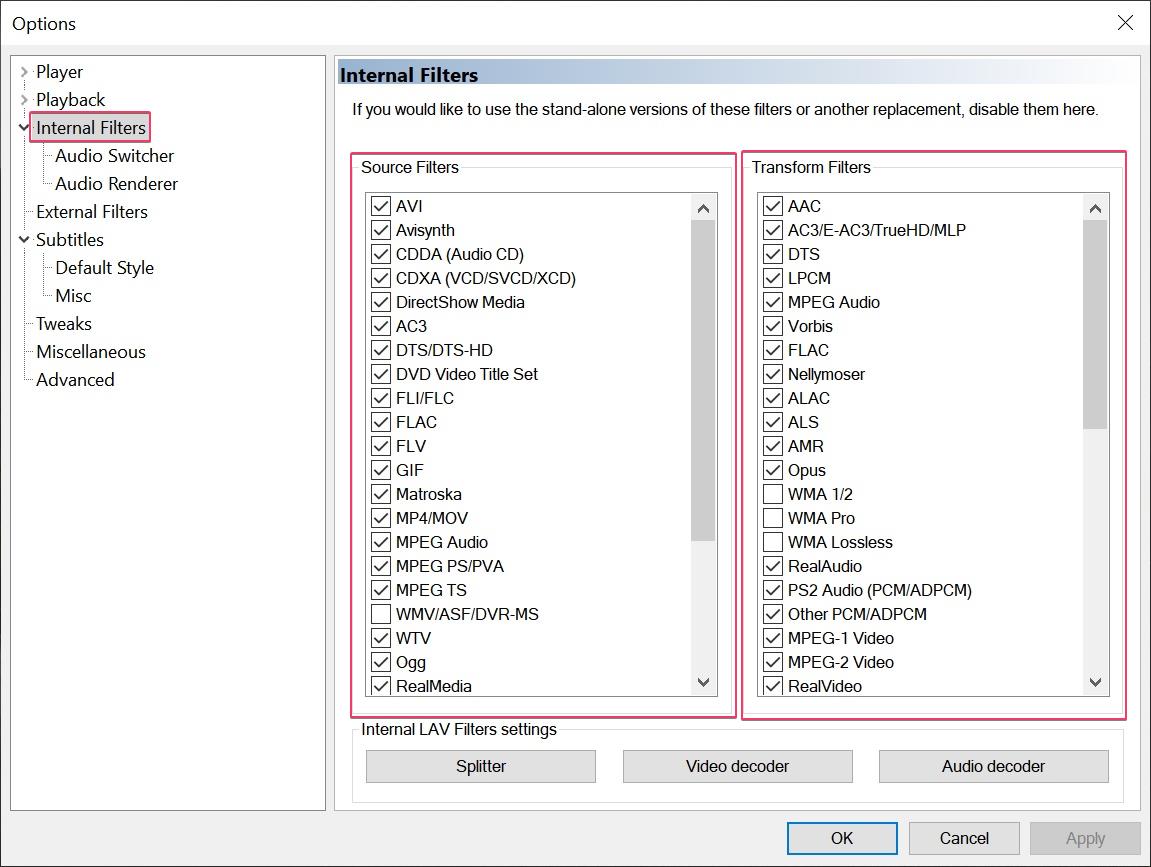The width and height of the screenshot is (1151, 867).
Task: Click Source Filters scroll up arrow
Action: [703, 208]
